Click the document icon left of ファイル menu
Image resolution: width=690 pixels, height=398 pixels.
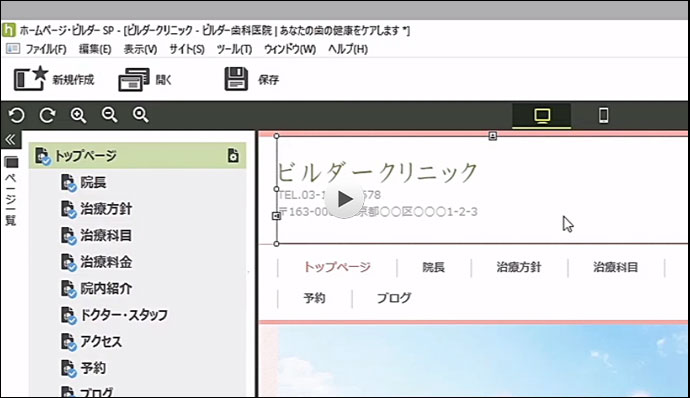(13, 48)
